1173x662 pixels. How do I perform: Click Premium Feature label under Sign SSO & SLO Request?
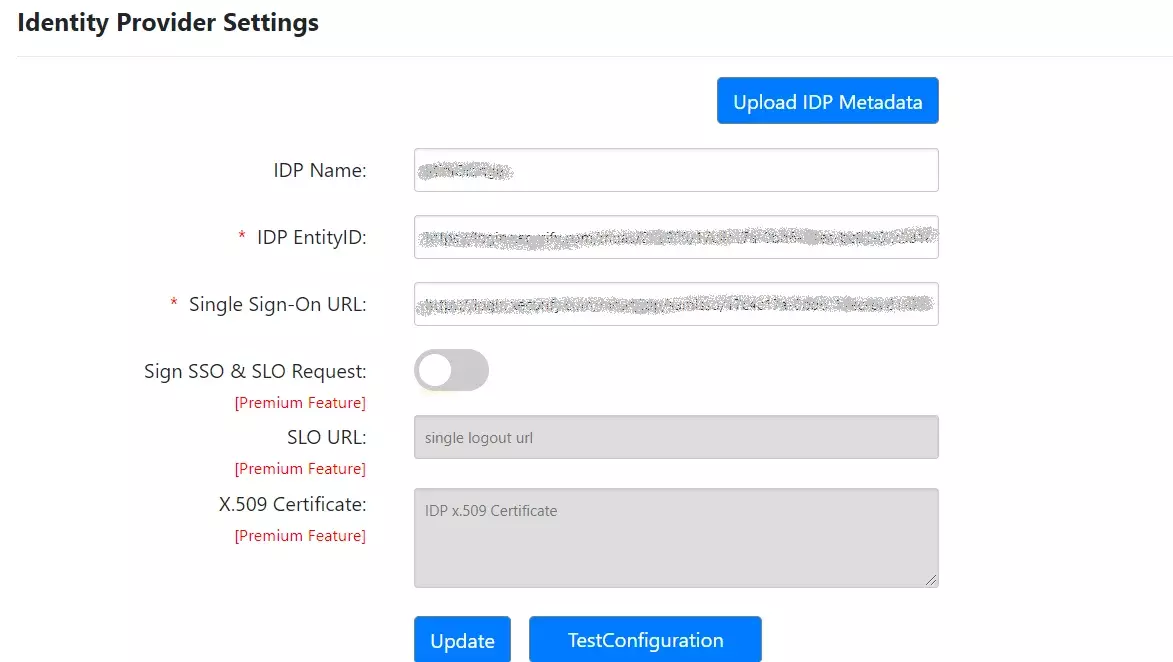300,402
